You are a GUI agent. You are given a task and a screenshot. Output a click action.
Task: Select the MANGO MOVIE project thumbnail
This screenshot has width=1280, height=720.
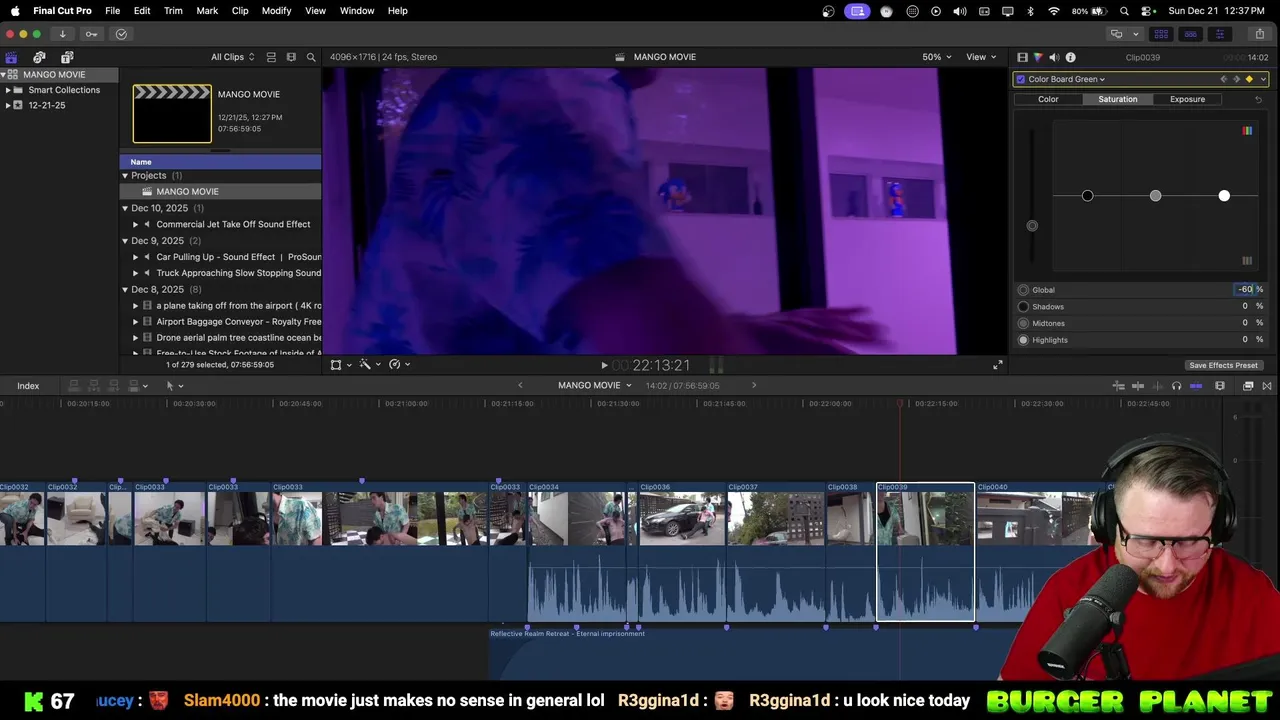pyautogui.click(x=172, y=114)
